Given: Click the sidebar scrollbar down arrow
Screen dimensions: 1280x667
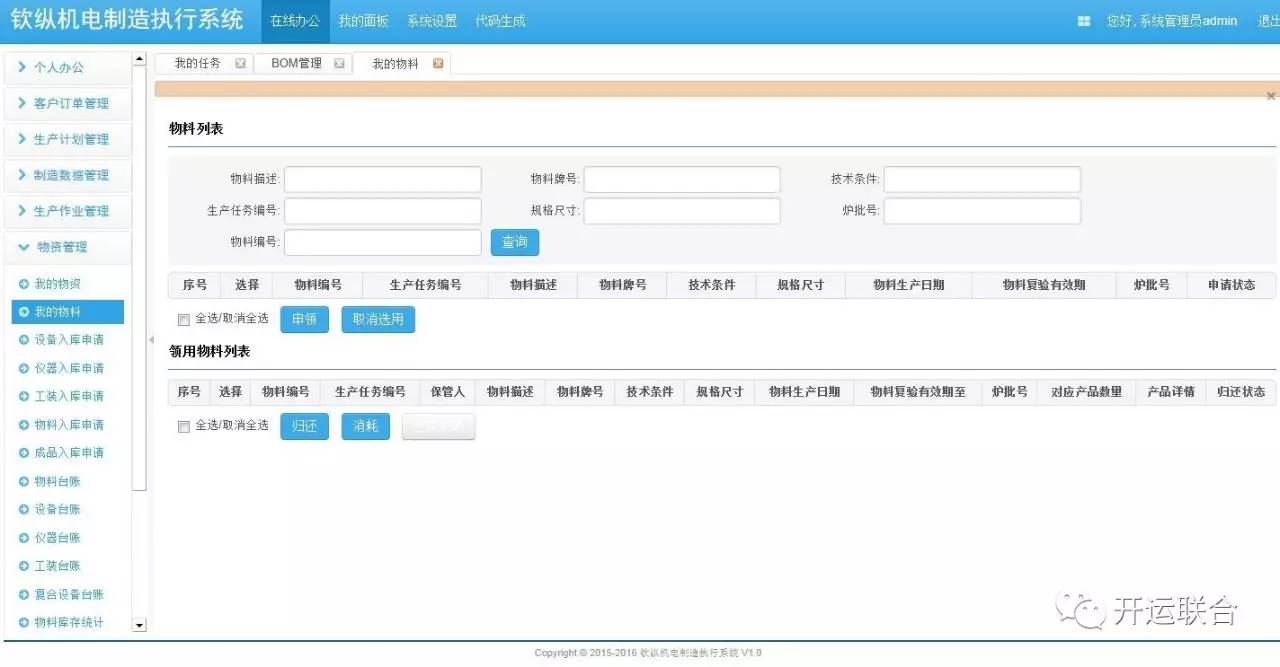Looking at the screenshot, I should click(x=139, y=625).
